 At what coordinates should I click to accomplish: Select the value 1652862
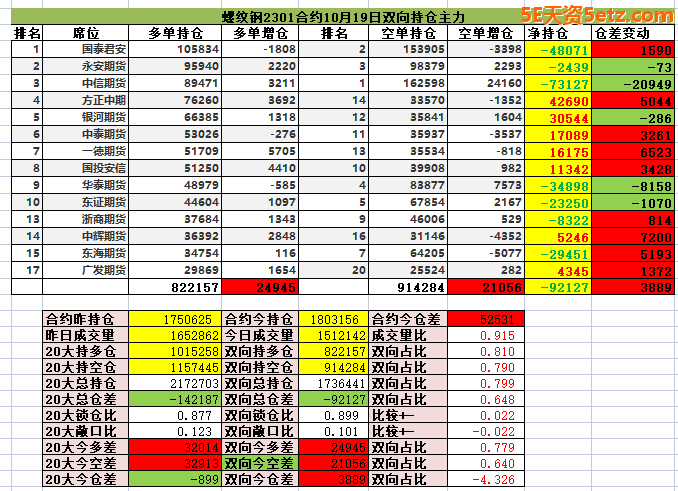pyautogui.click(x=175, y=335)
